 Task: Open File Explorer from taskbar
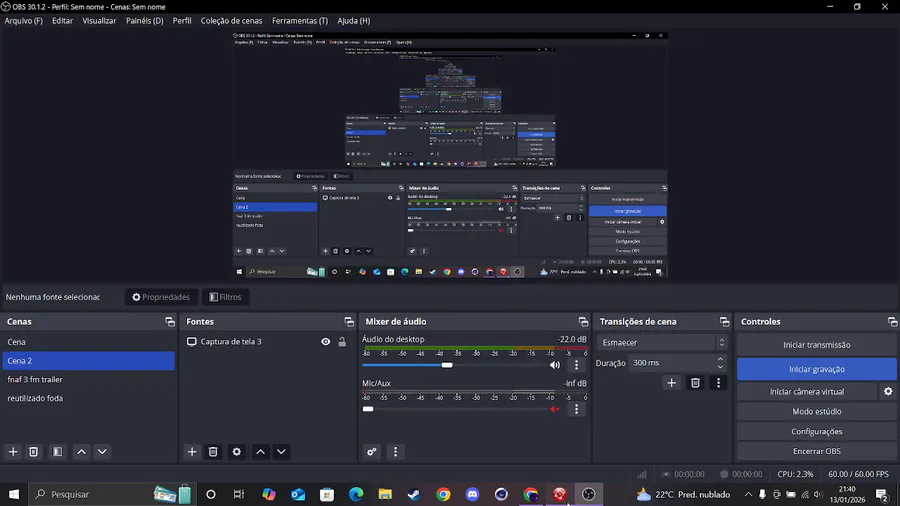point(385,494)
